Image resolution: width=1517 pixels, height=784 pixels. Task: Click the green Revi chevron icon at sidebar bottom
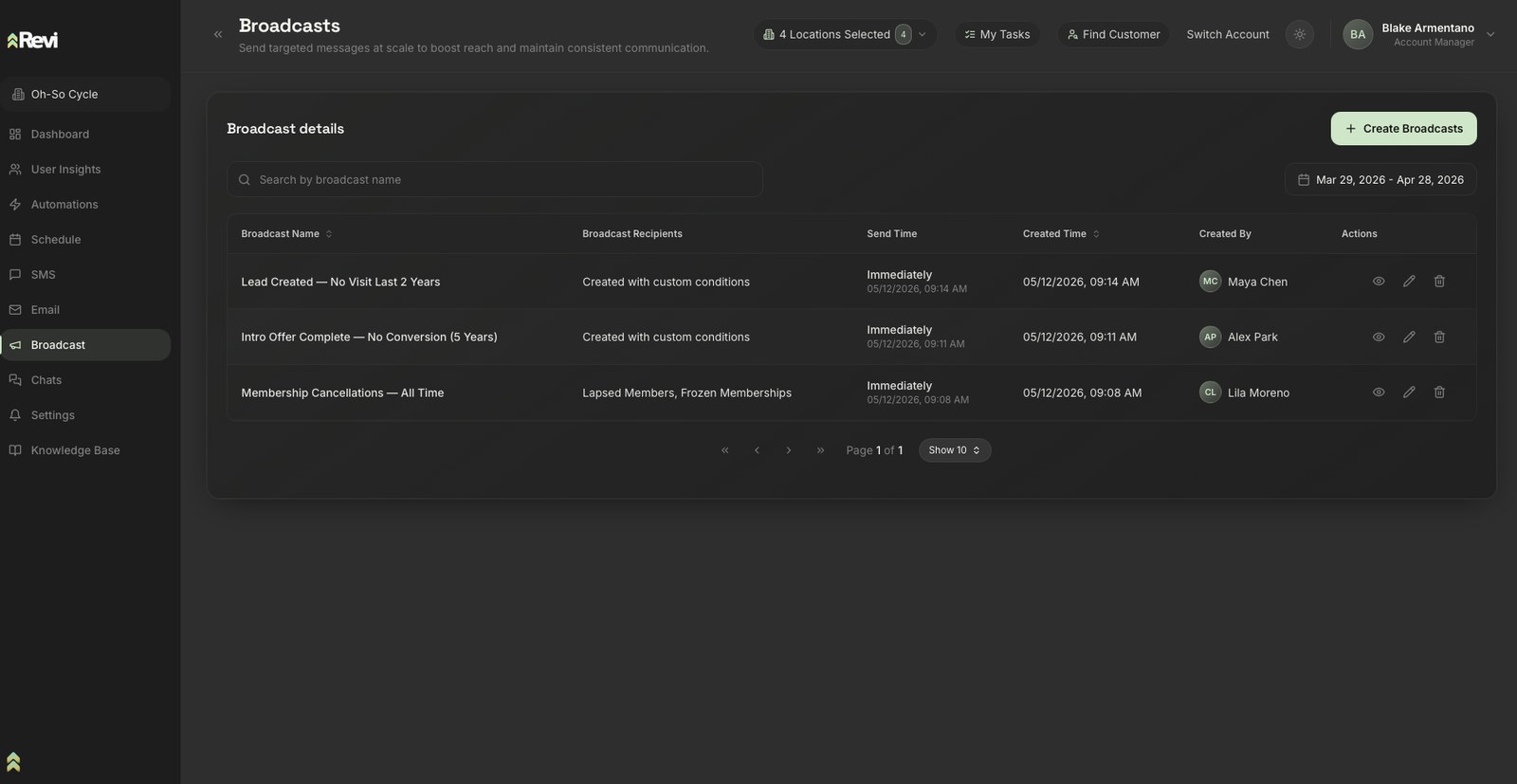point(13,762)
